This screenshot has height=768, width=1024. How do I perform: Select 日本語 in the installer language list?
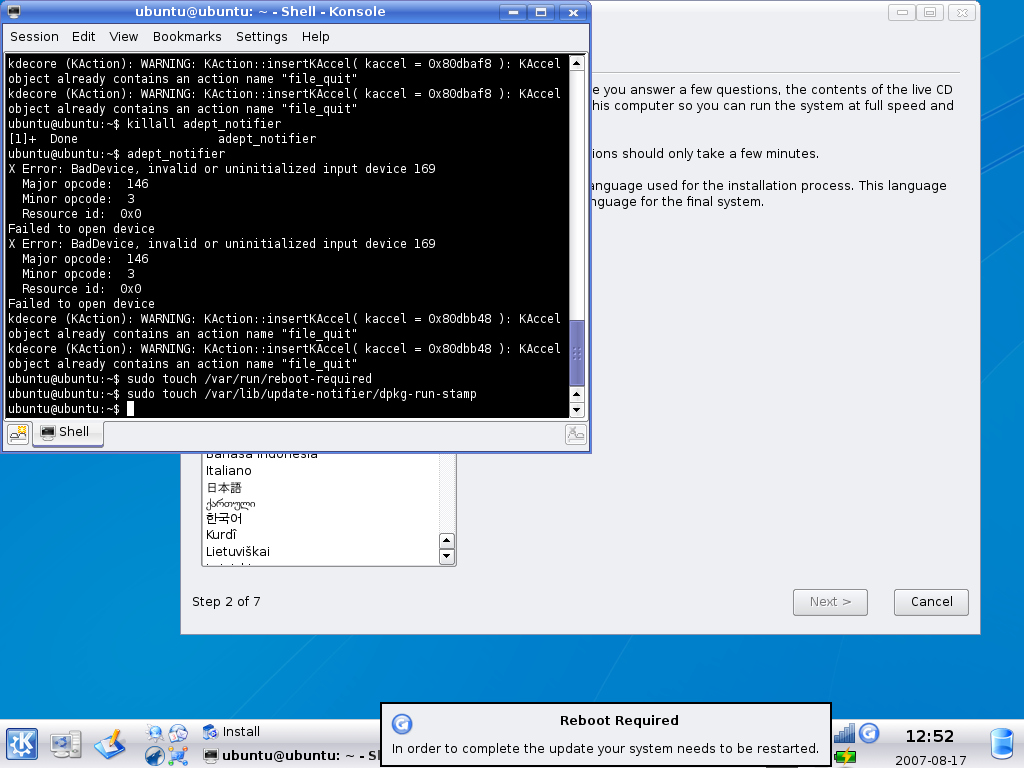pyautogui.click(x=224, y=488)
